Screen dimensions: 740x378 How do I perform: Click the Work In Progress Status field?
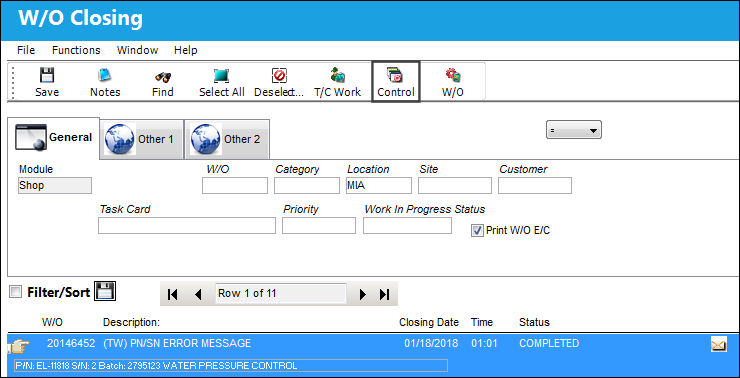click(407, 226)
